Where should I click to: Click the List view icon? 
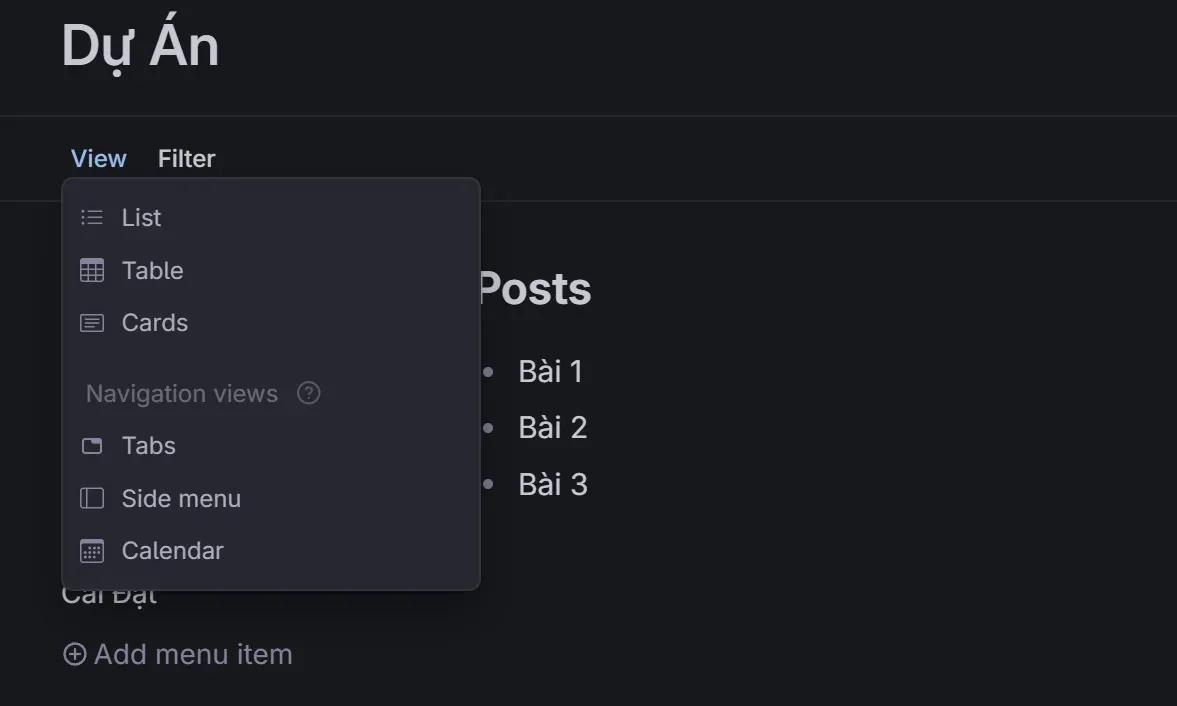(92, 218)
